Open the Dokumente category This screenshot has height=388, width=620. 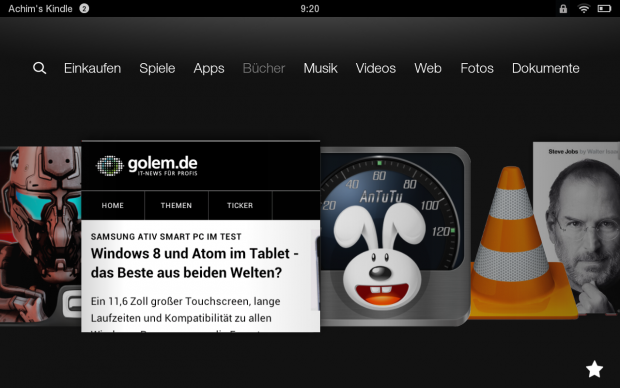click(546, 68)
